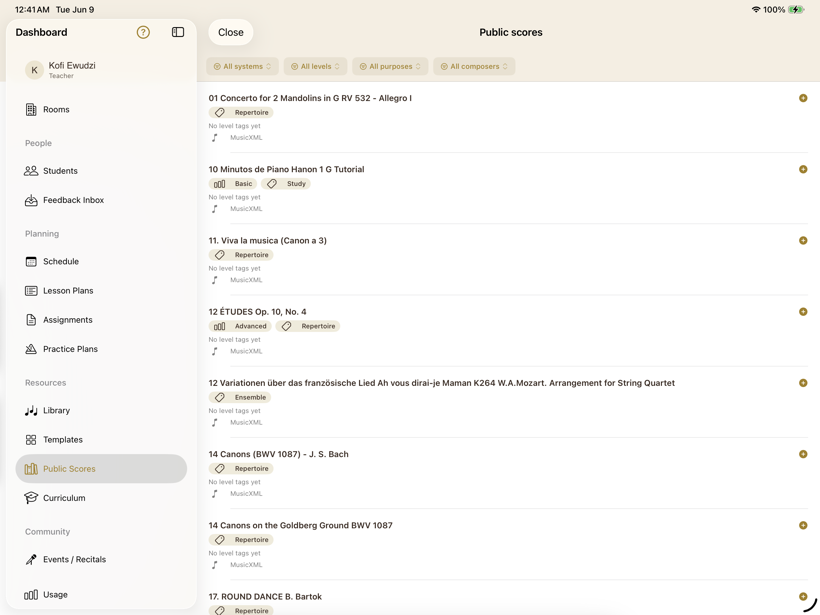This screenshot has height=615, width=820.
Task: Open Feedback Inbox
Action: click(101, 200)
